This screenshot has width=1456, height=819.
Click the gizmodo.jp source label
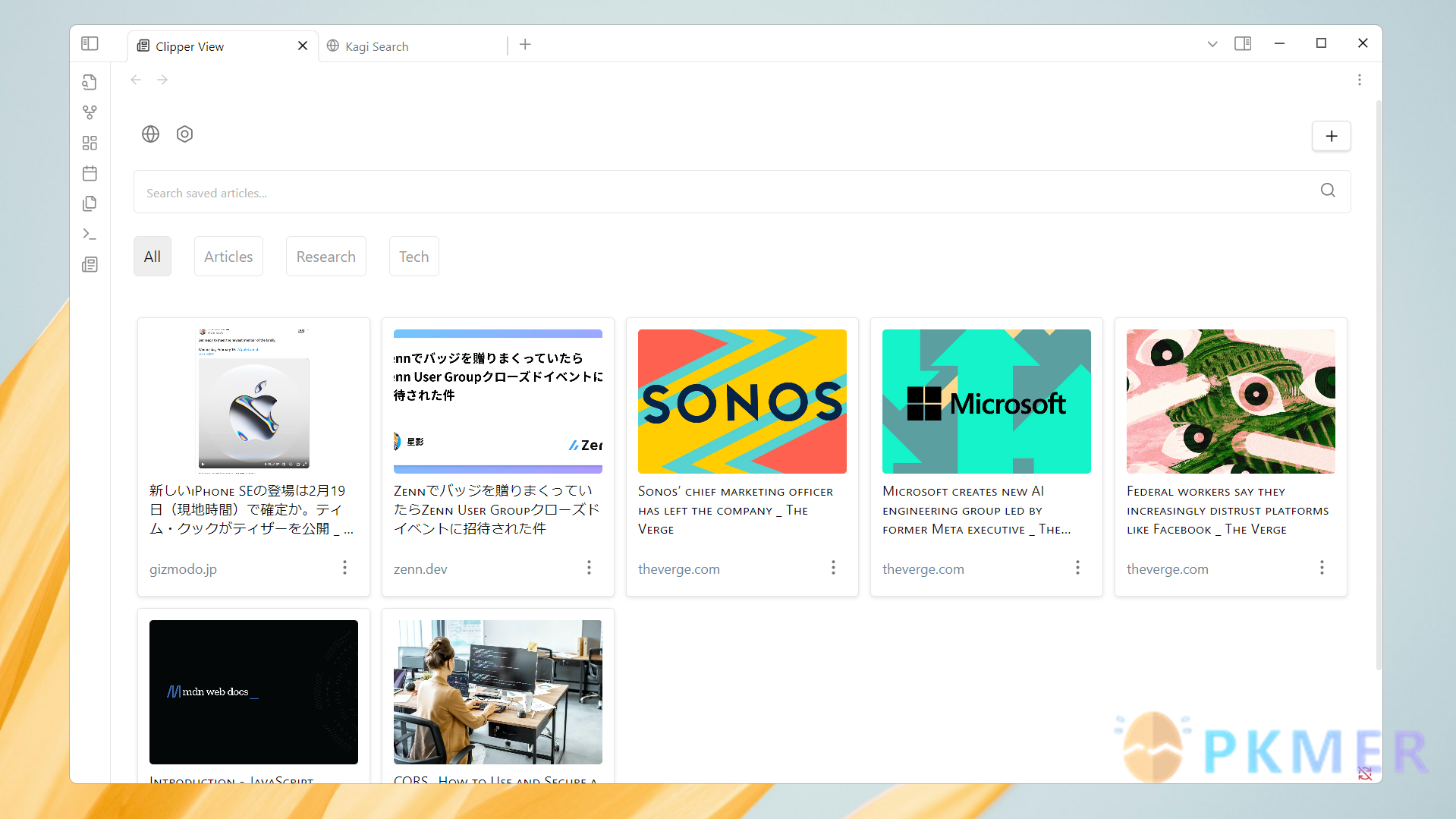[183, 569]
